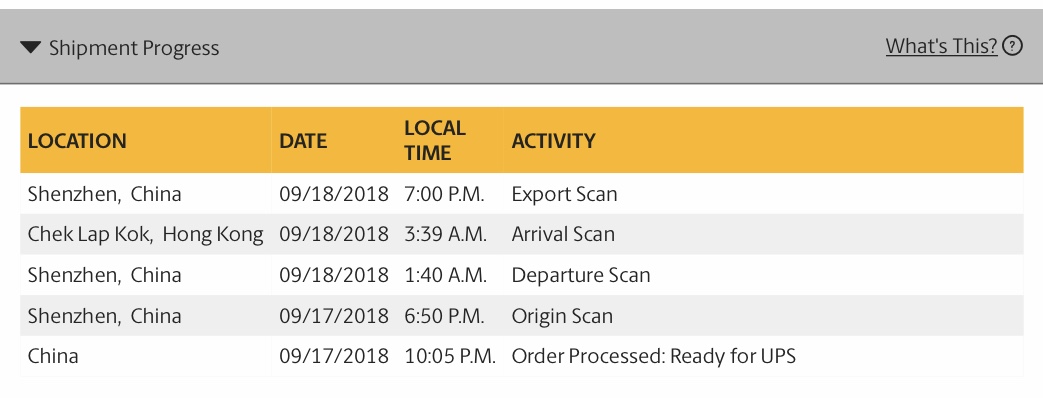Viewport: 1043px width, 398px height.
Task: Click the Origin Scan activity entry
Action: pyautogui.click(x=562, y=315)
